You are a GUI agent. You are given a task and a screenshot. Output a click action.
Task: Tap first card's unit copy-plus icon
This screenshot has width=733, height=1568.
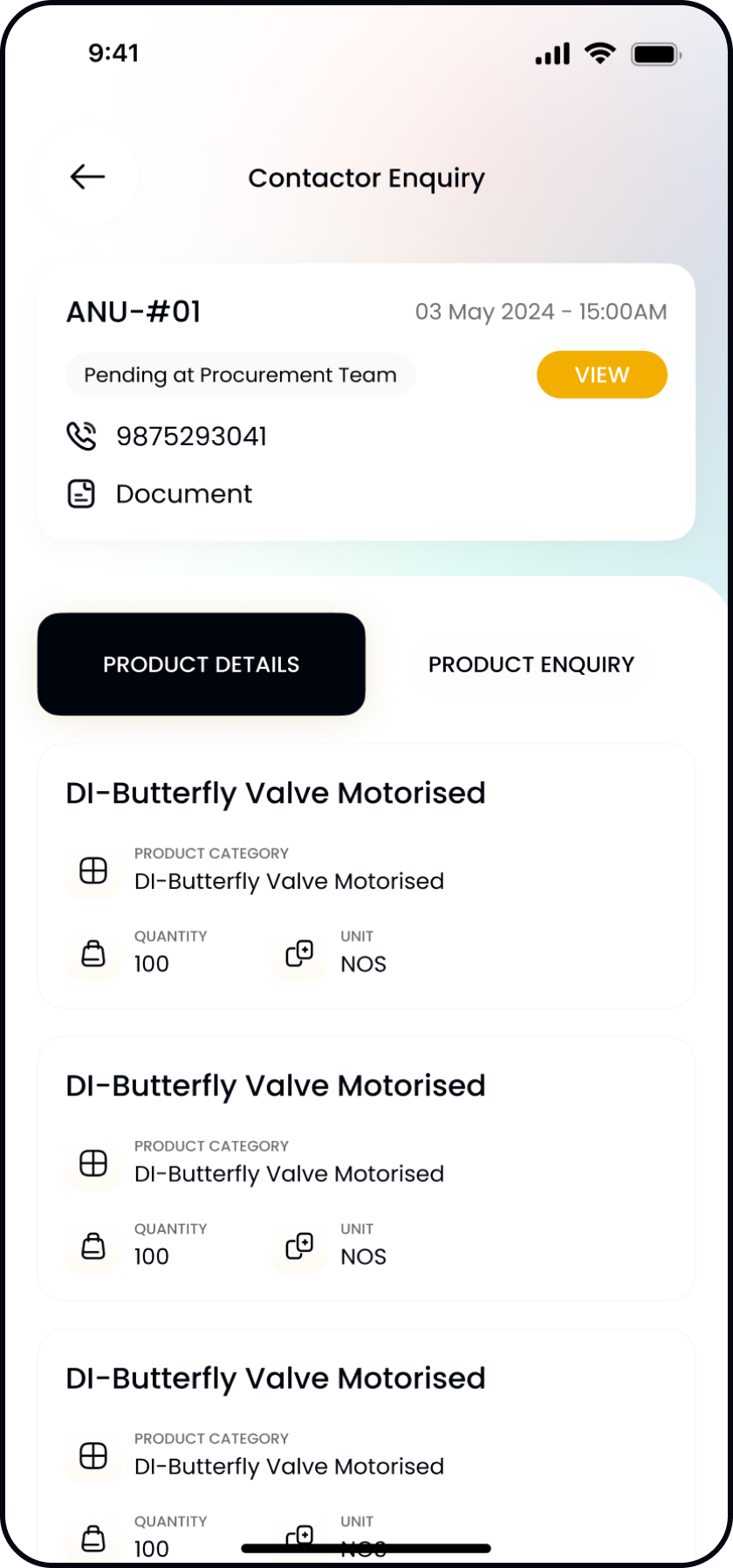(299, 953)
